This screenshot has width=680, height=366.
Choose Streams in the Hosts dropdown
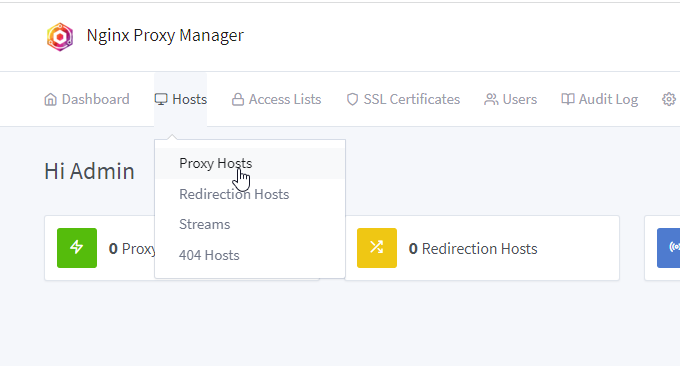point(250,225)
